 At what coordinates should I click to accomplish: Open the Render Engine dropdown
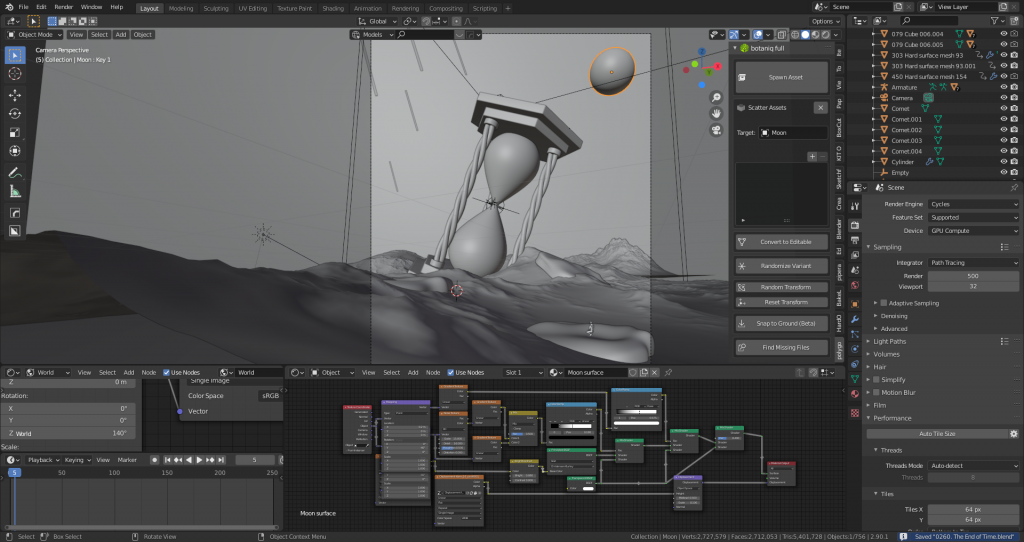point(973,204)
